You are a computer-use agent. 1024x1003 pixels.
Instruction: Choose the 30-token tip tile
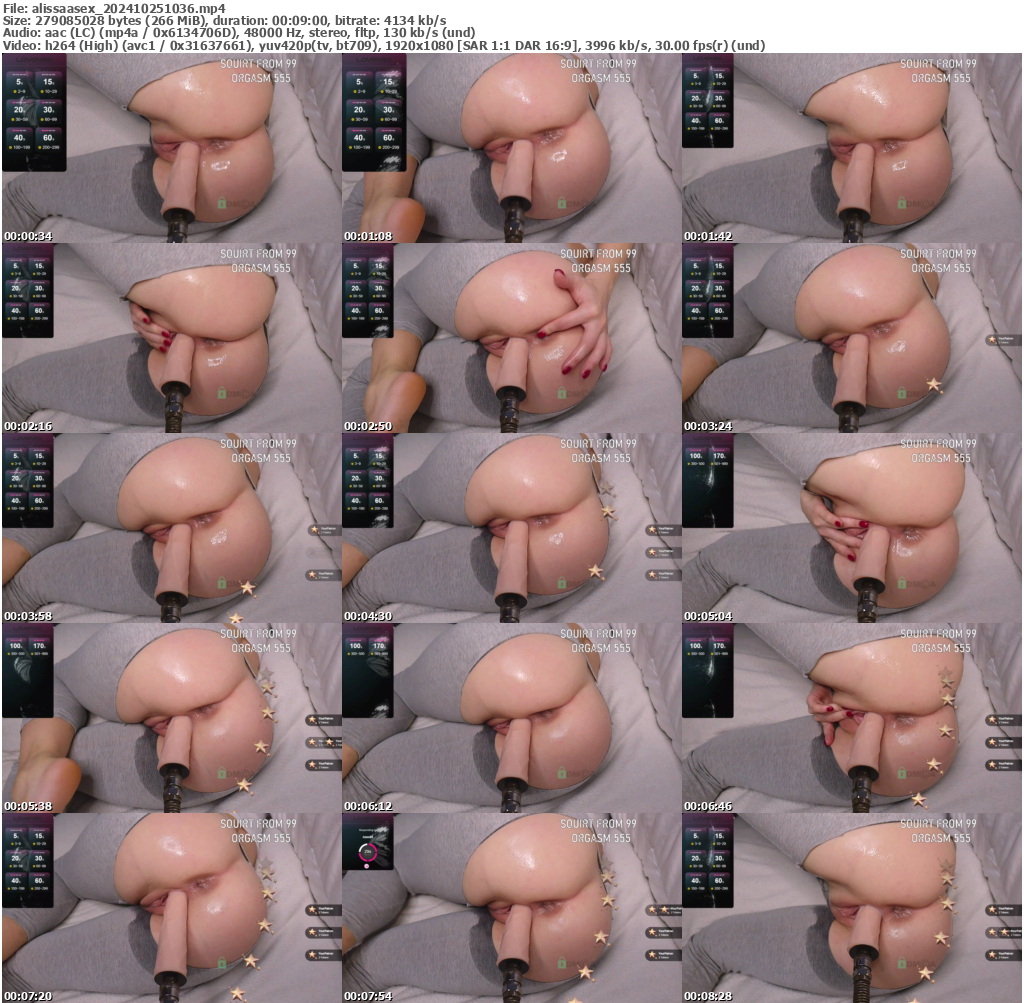tap(48, 109)
